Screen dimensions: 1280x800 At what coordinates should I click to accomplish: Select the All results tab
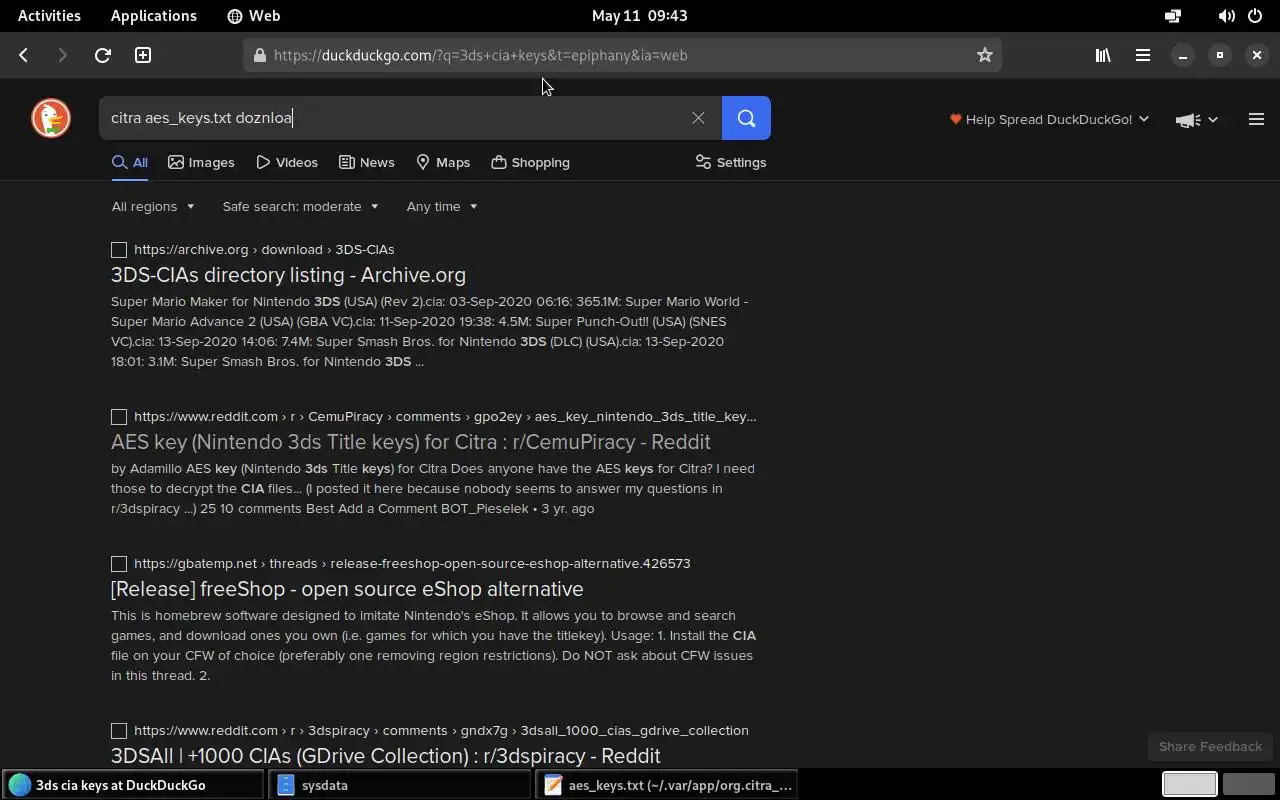coord(130,162)
